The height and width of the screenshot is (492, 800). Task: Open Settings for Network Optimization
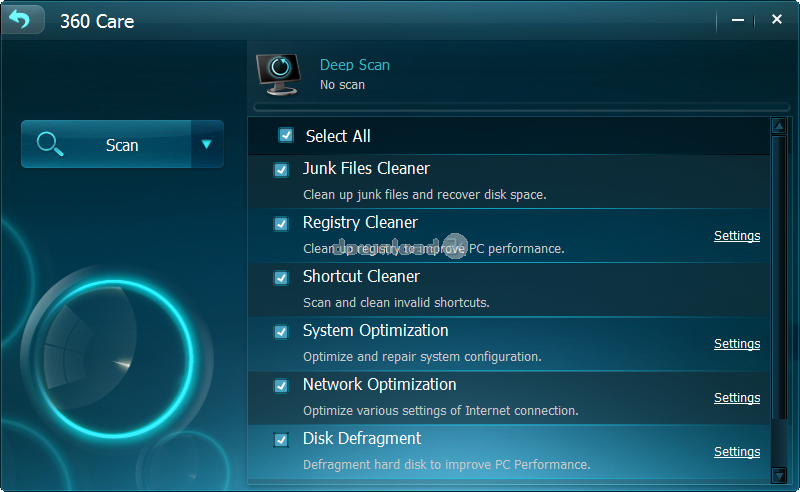(x=737, y=398)
